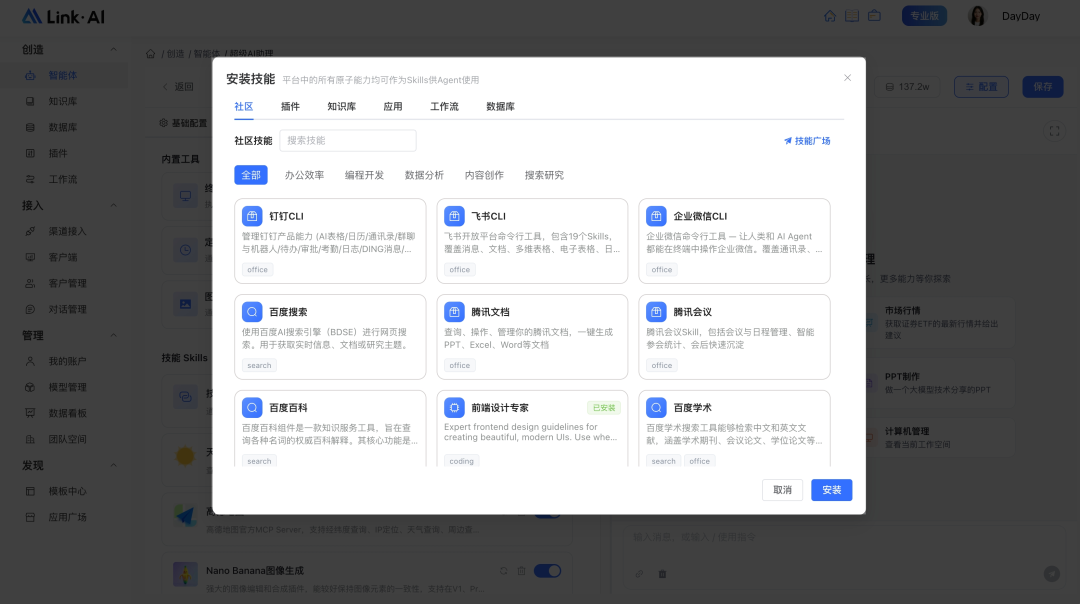Click the Link·AI logo
Image resolution: width=1080 pixels, height=604 pixels.
63,17
